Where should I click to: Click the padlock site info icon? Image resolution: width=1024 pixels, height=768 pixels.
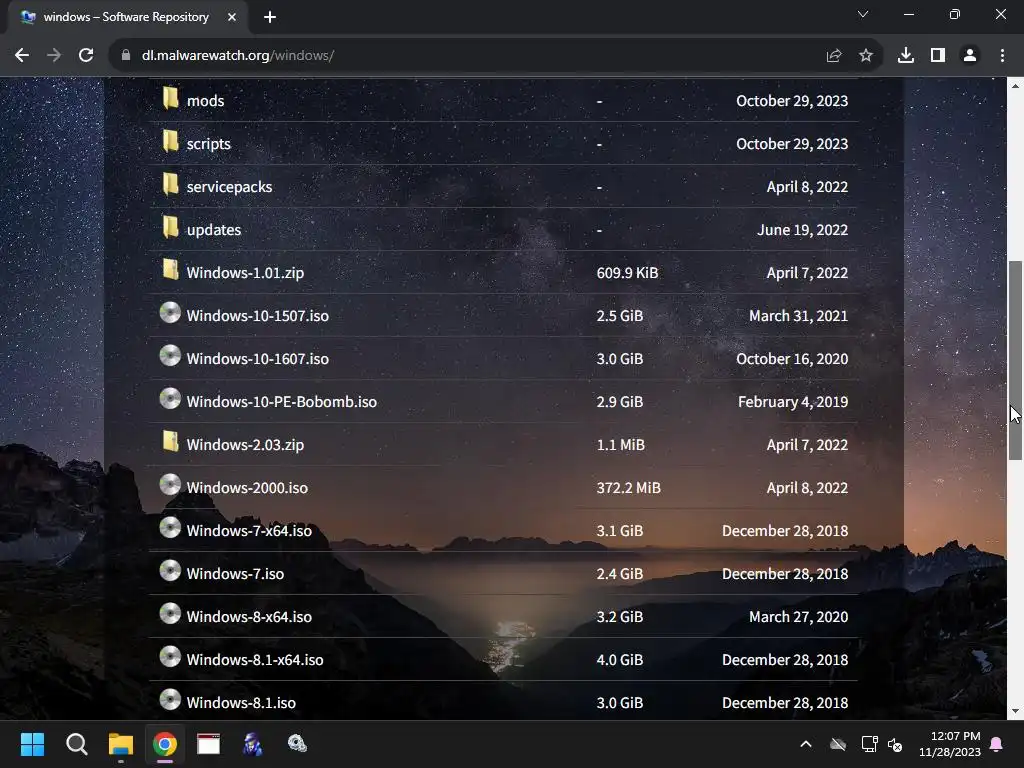coord(126,56)
